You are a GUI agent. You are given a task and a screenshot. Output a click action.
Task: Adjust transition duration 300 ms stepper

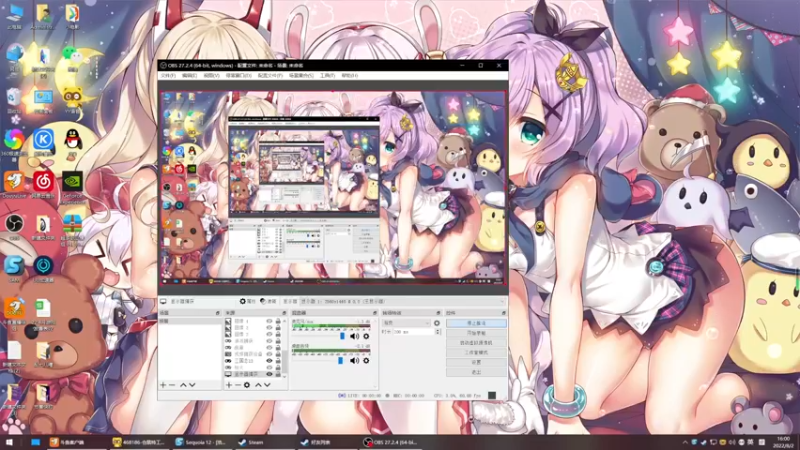(437, 332)
